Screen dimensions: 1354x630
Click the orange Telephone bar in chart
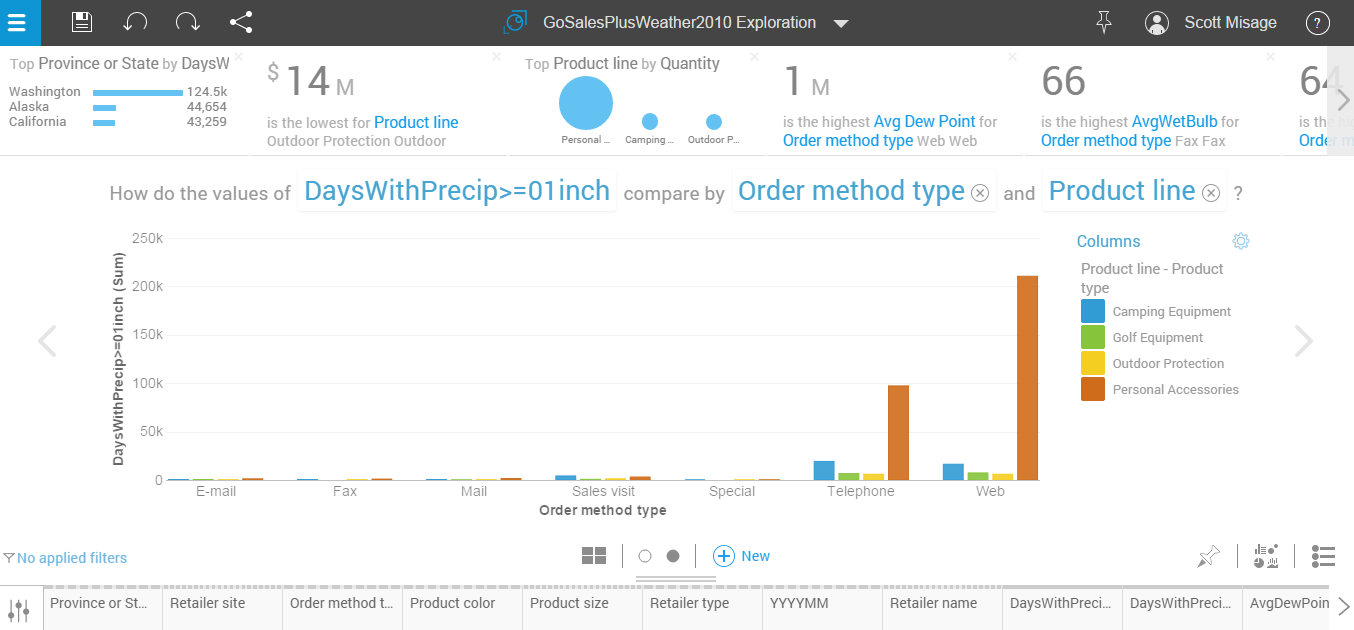898,433
